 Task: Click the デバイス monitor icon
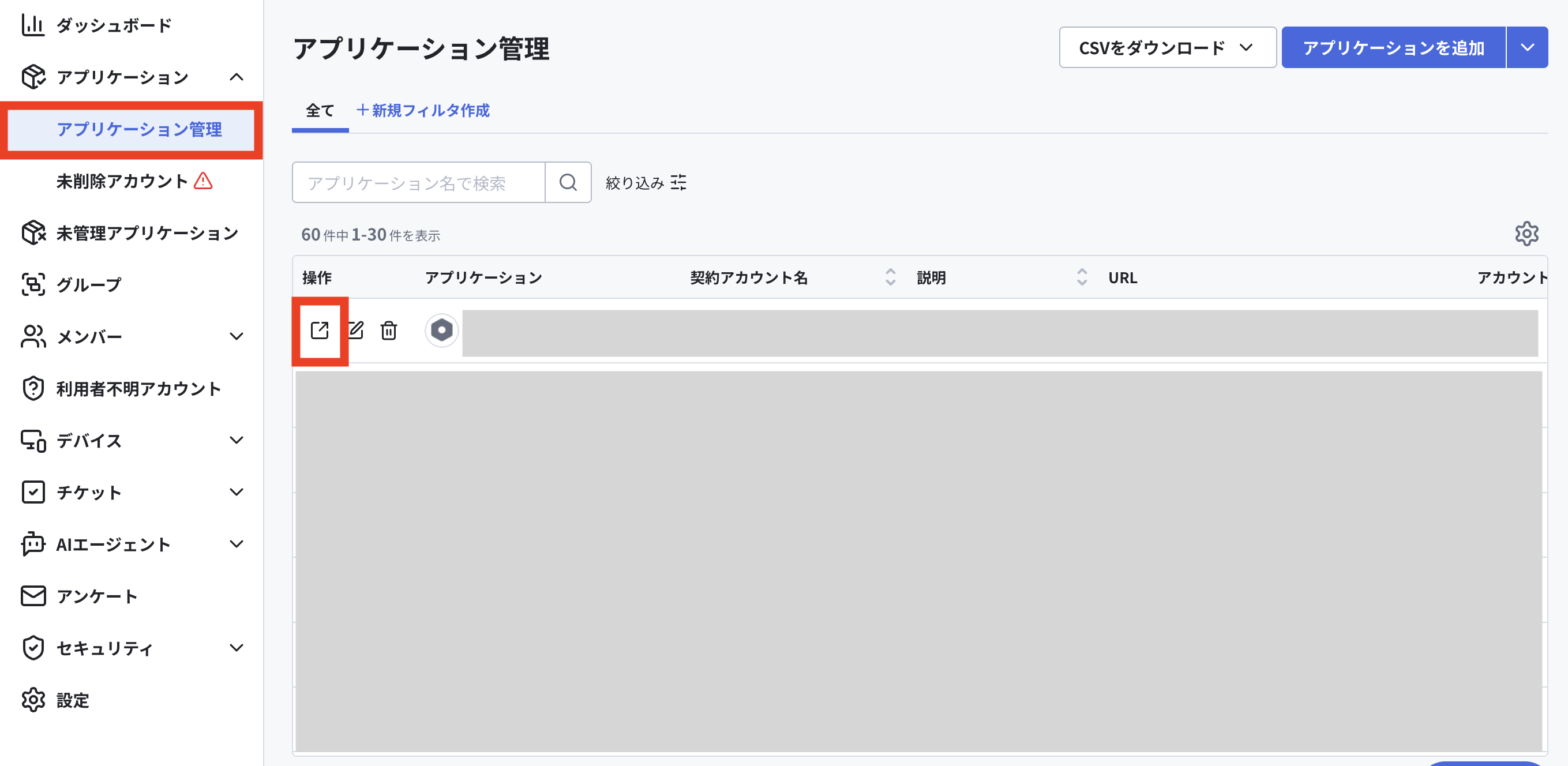click(x=33, y=441)
